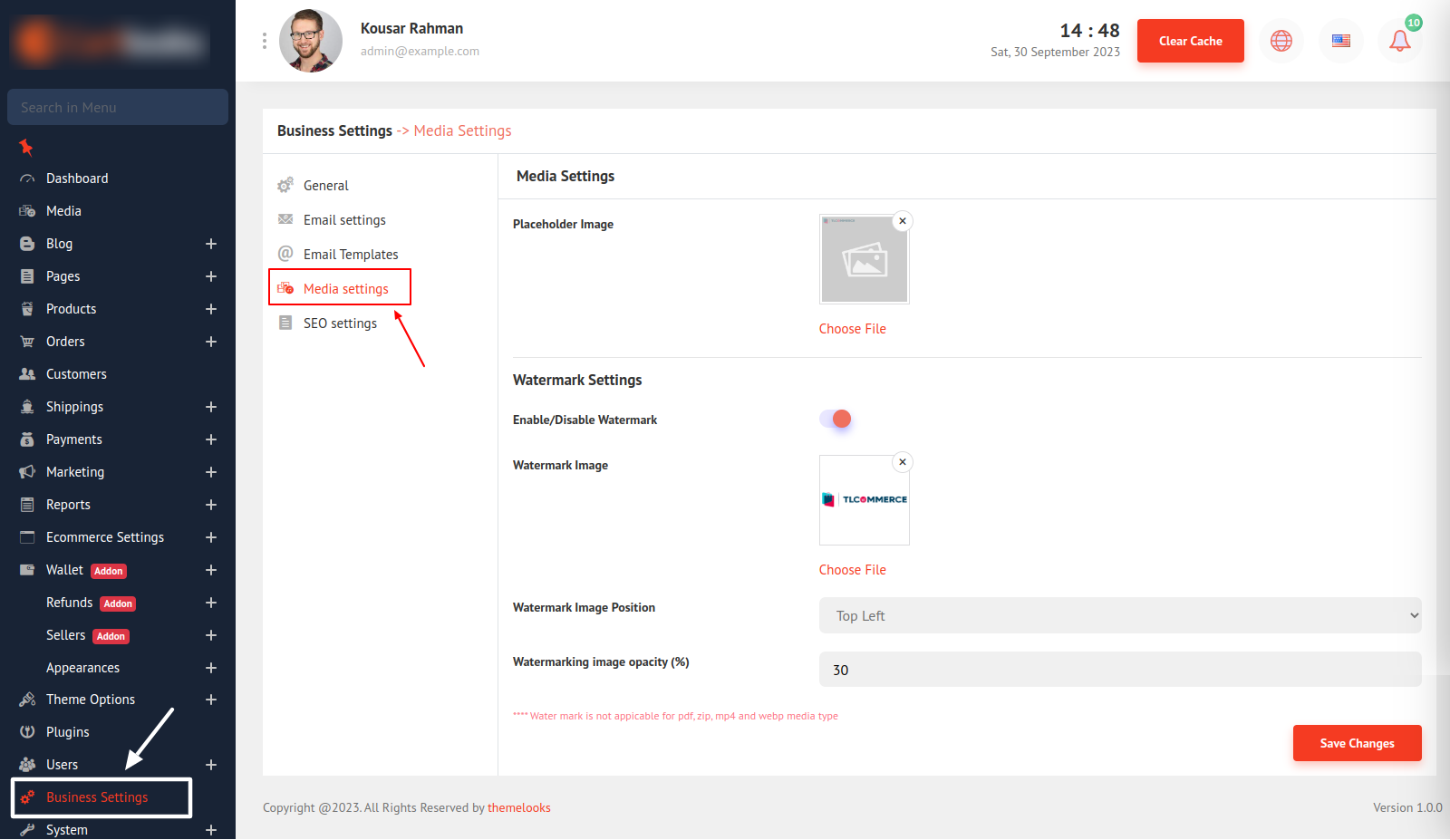Remove the watermark image with X
Viewport: 1450px width, 840px height.
pyautogui.click(x=902, y=462)
